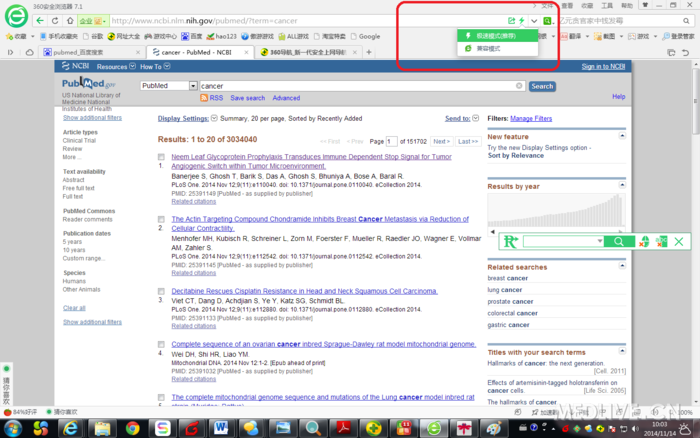
Task: Open the How To dropdown
Action: tap(155, 67)
